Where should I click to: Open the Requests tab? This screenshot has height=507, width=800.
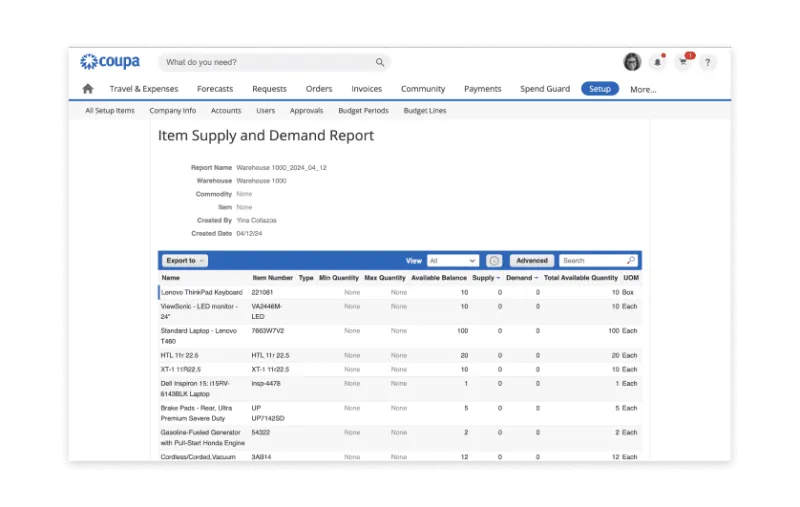point(269,89)
